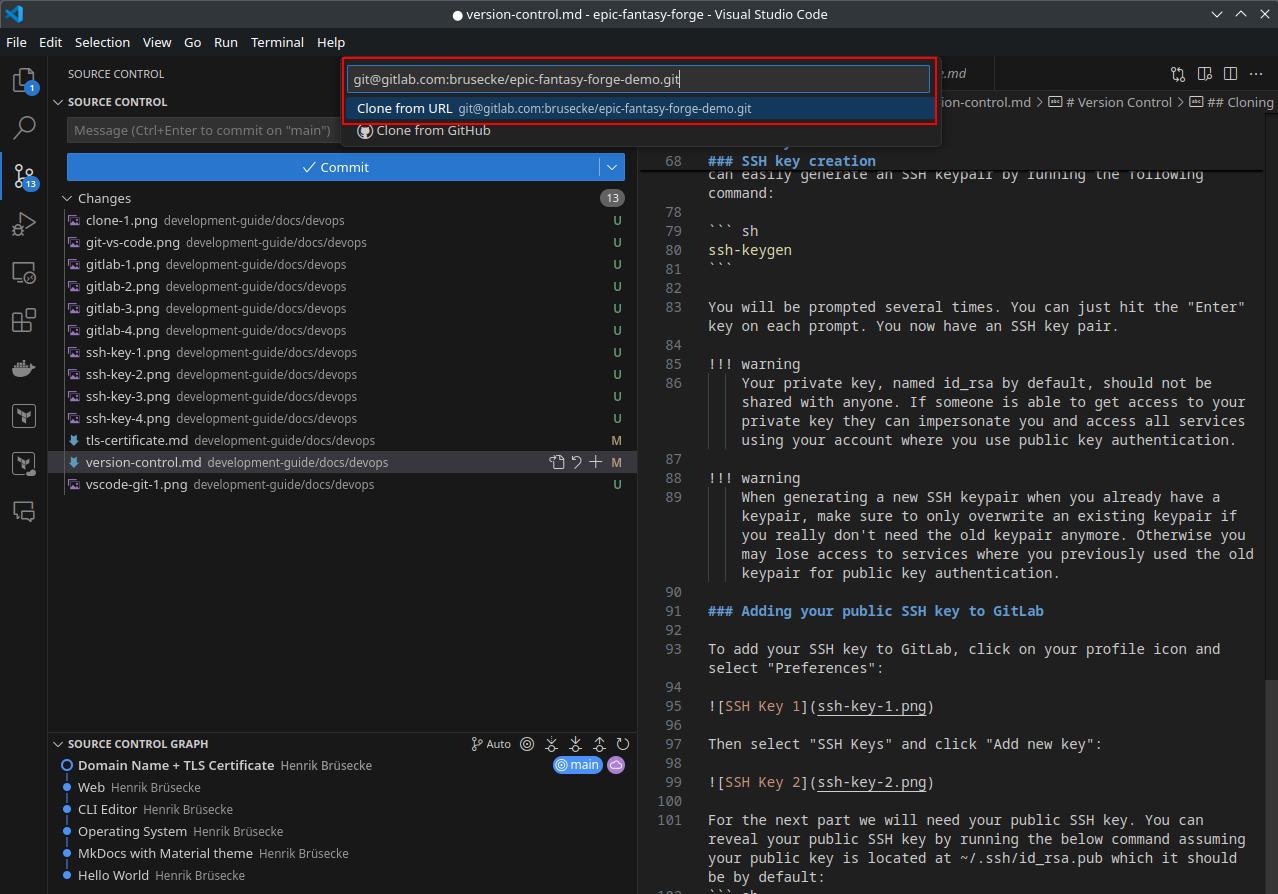
Task: Open the Go menu
Action: [x=193, y=42]
